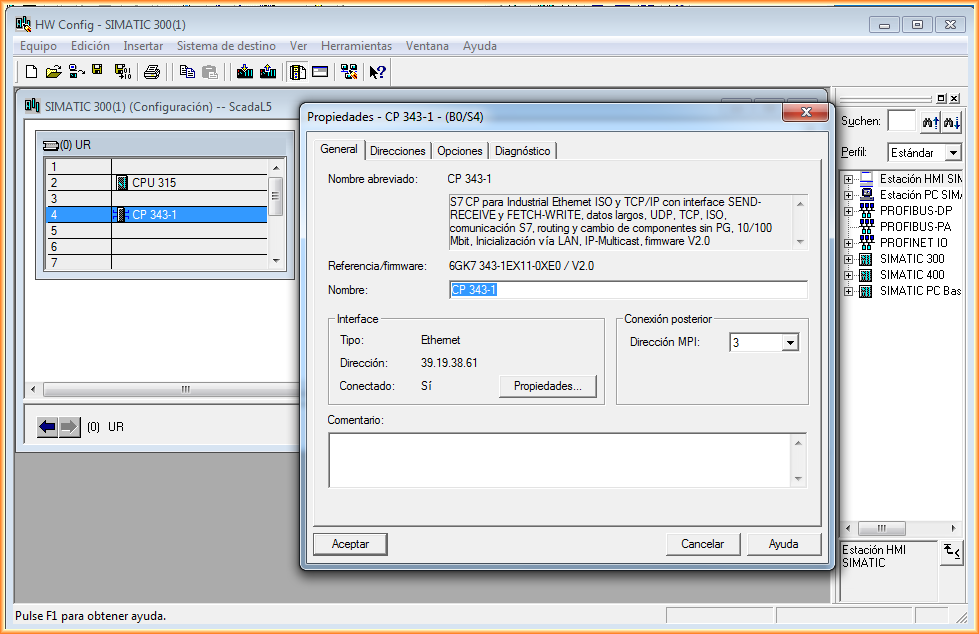Viewport: 979px width, 634px height.
Task: Expand the PROFIBUS-DP catalog node
Action: (x=849, y=211)
